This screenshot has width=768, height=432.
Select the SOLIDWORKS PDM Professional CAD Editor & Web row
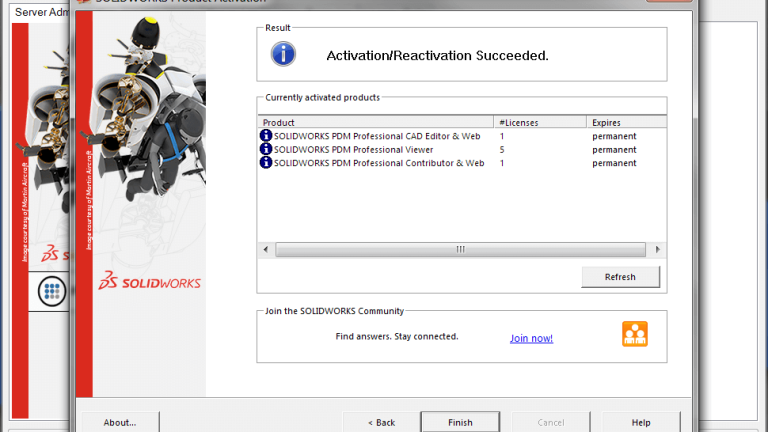462,136
